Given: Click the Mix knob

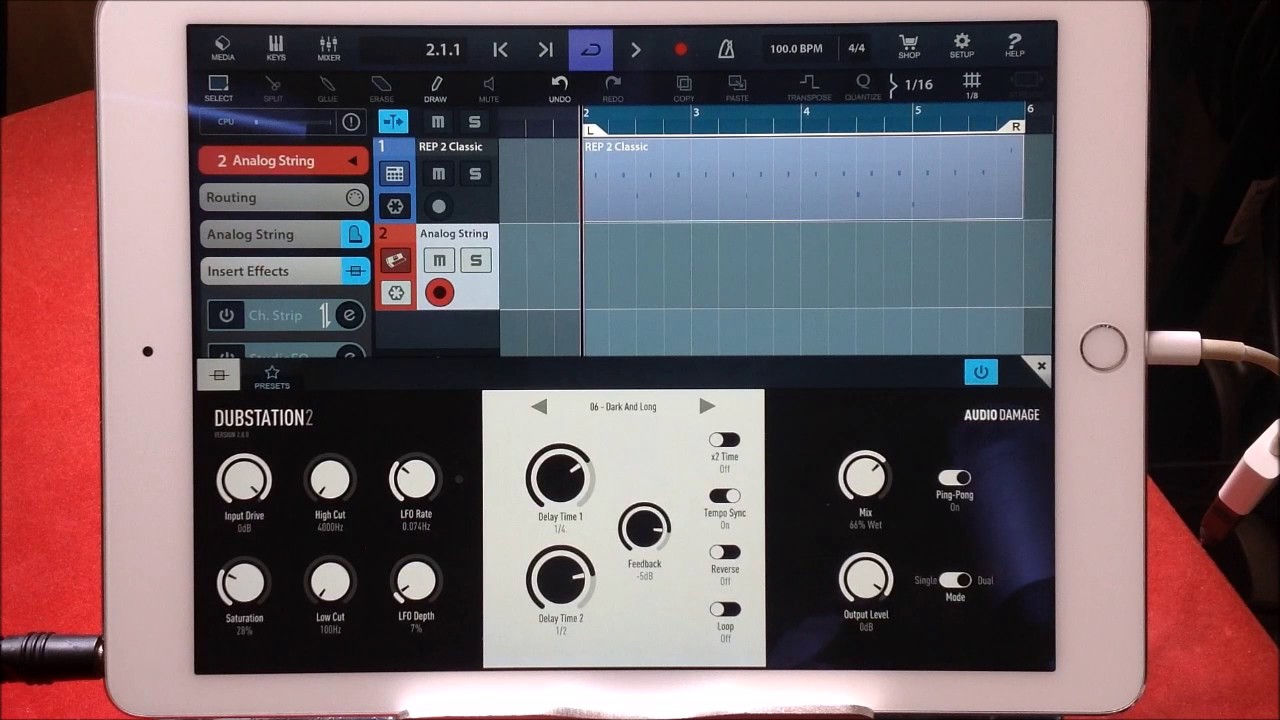Looking at the screenshot, I should coord(865,477).
